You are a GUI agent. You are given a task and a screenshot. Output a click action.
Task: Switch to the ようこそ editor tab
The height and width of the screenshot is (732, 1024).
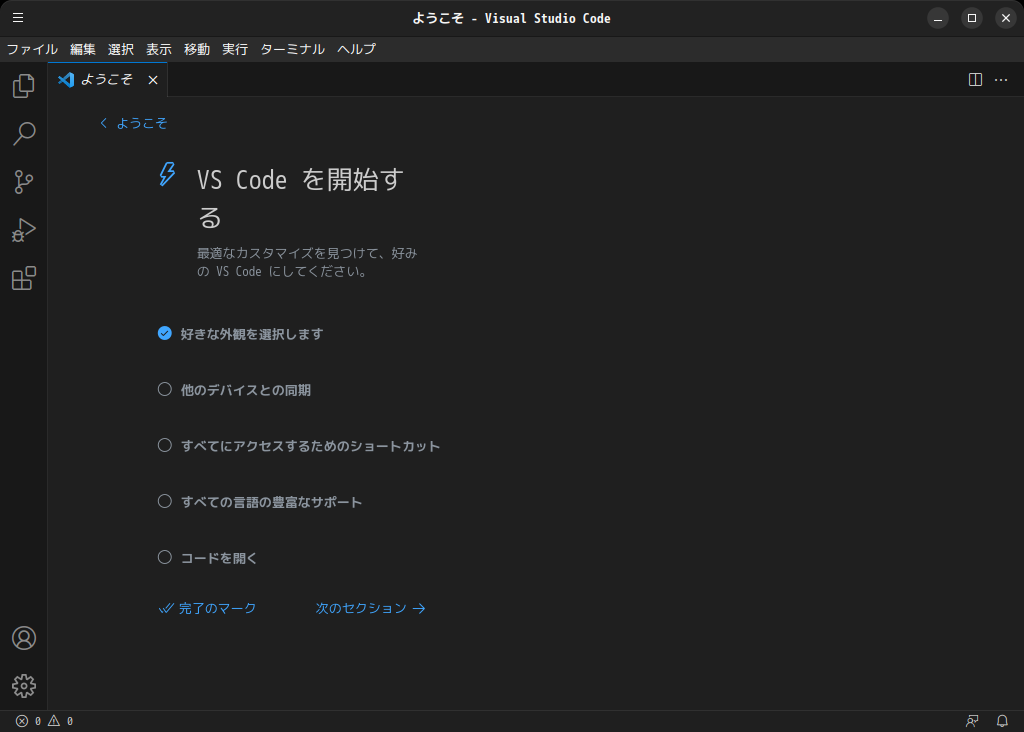(106, 80)
